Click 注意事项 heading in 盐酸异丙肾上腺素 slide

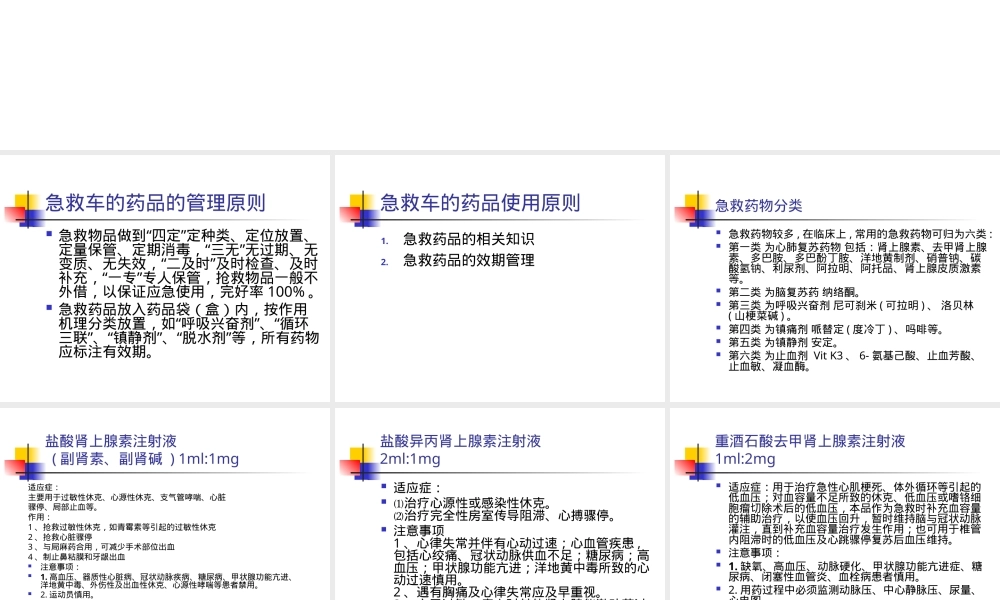[x=419, y=530]
